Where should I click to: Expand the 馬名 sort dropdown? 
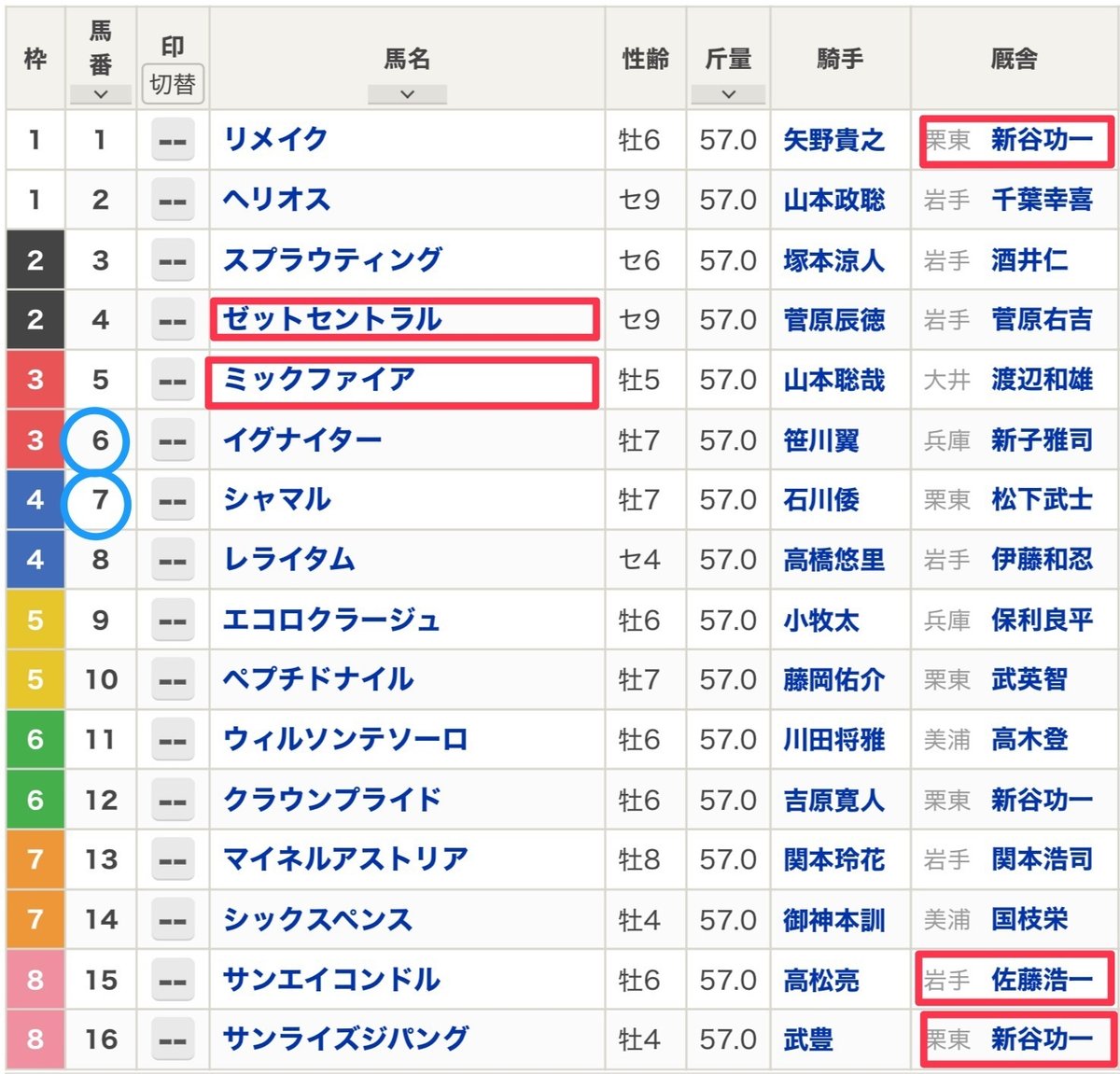coord(406,93)
